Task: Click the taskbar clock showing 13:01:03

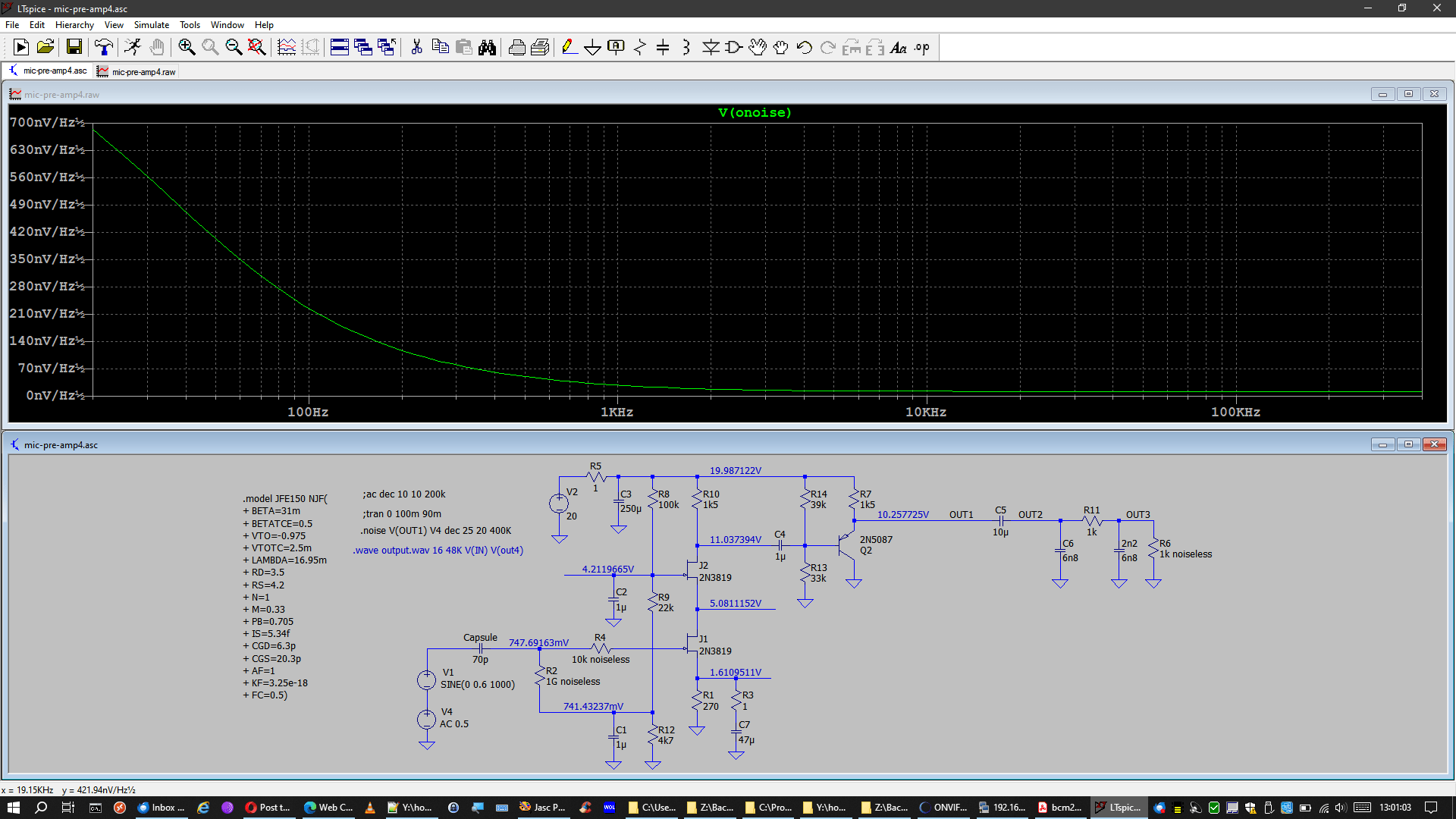Action: pos(1395,808)
